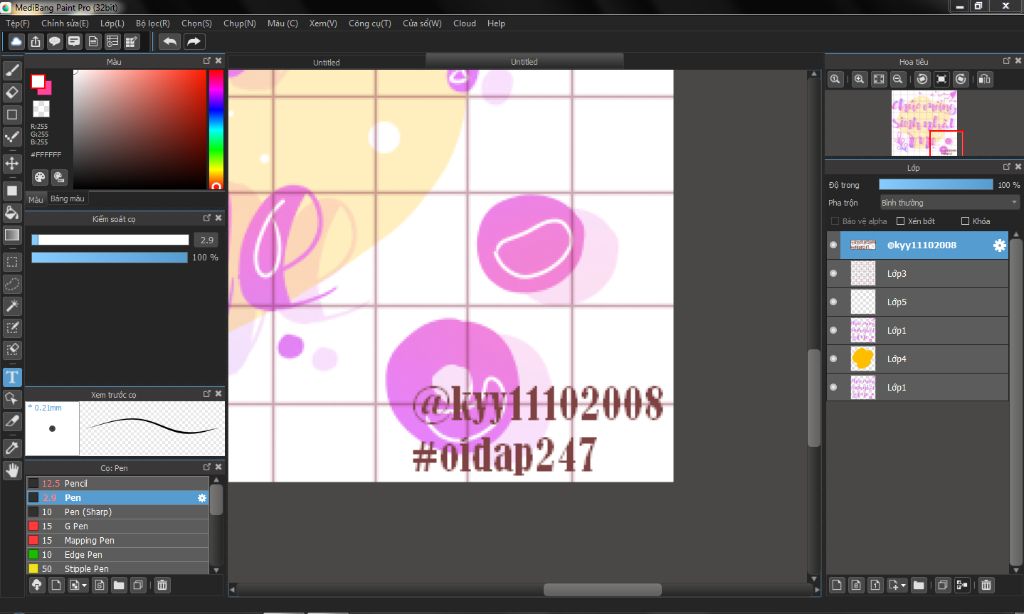Select the Edge Pen brush
Image resolution: width=1024 pixels, height=614 pixels.
click(x=118, y=555)
